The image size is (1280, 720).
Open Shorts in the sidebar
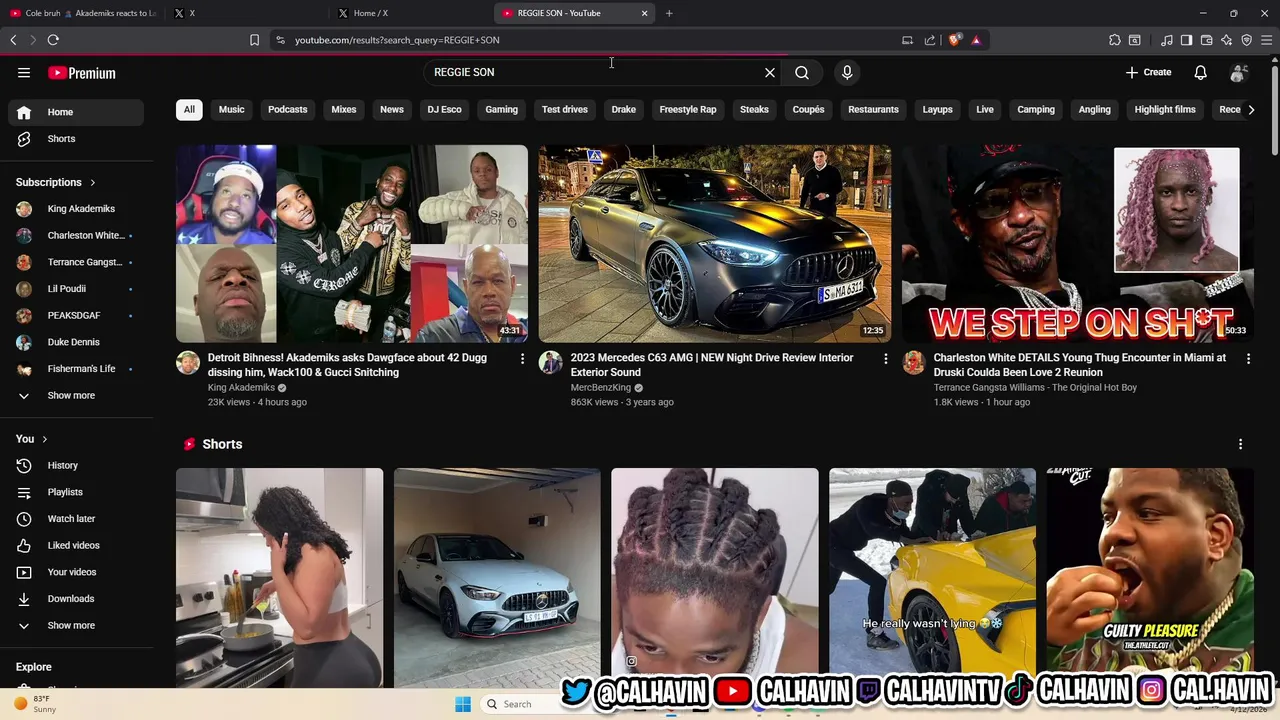point(76,139)
